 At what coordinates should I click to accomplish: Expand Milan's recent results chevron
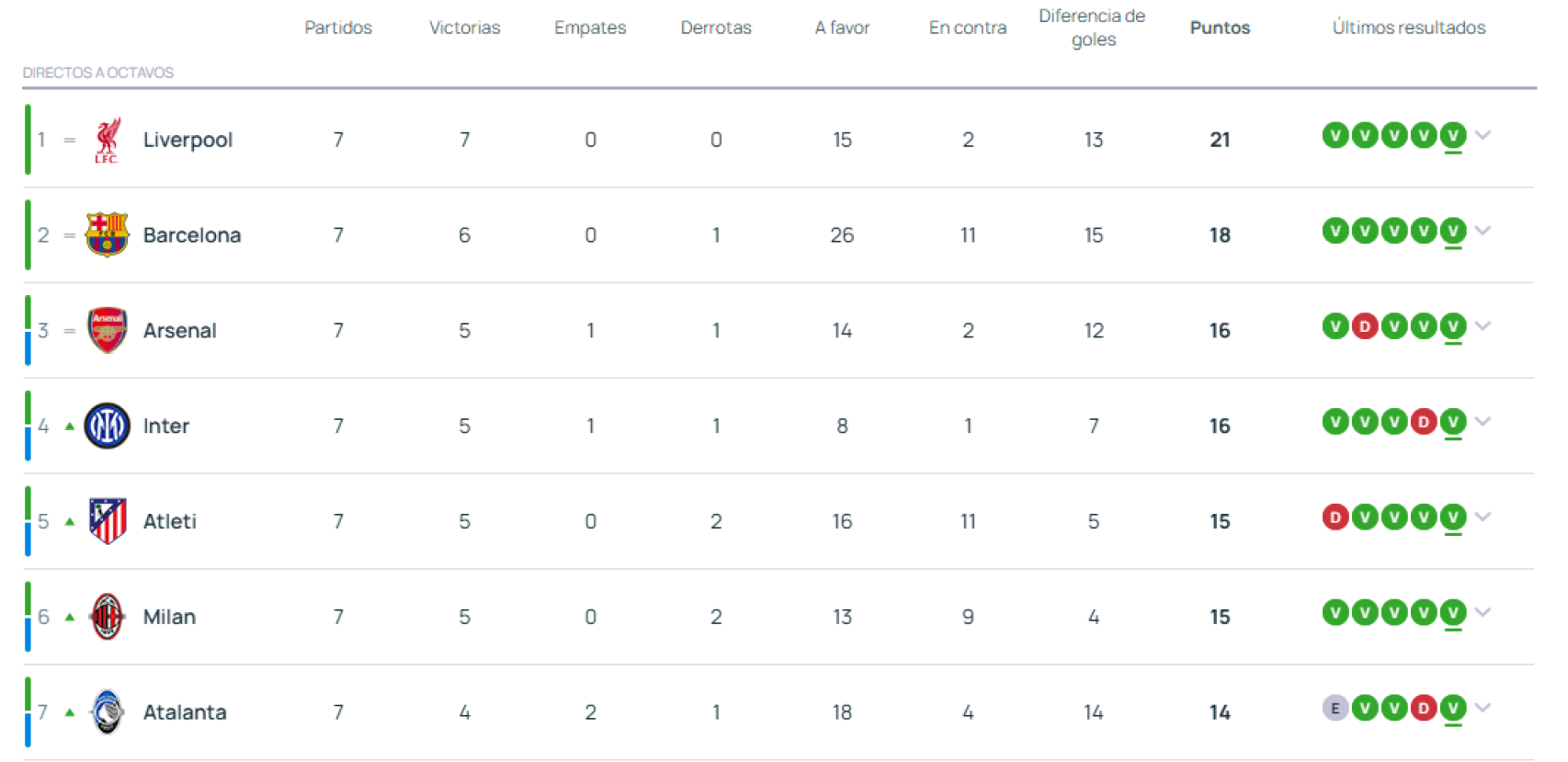pyautogui.click(x=1483, y=611)
